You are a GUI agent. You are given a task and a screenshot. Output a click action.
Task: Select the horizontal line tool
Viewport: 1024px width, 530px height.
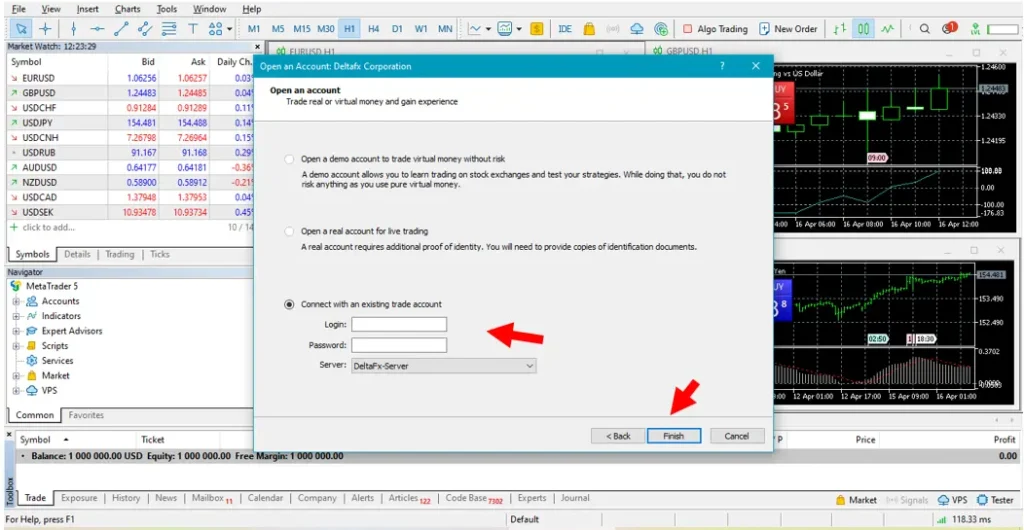97,29
